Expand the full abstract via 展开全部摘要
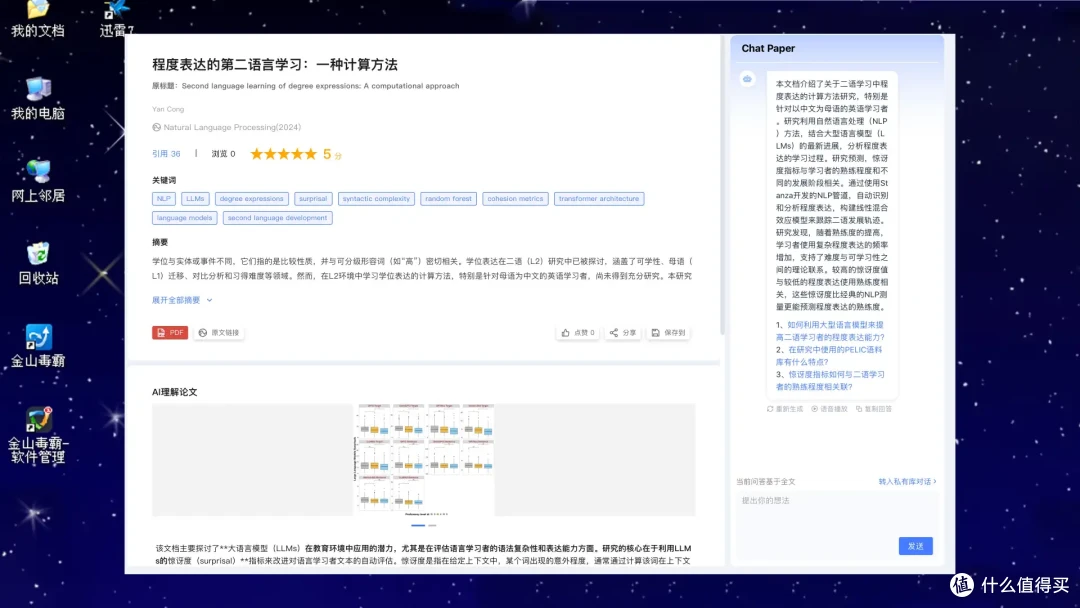This screenshot has height=608, width=1080. tap(183, 300)
